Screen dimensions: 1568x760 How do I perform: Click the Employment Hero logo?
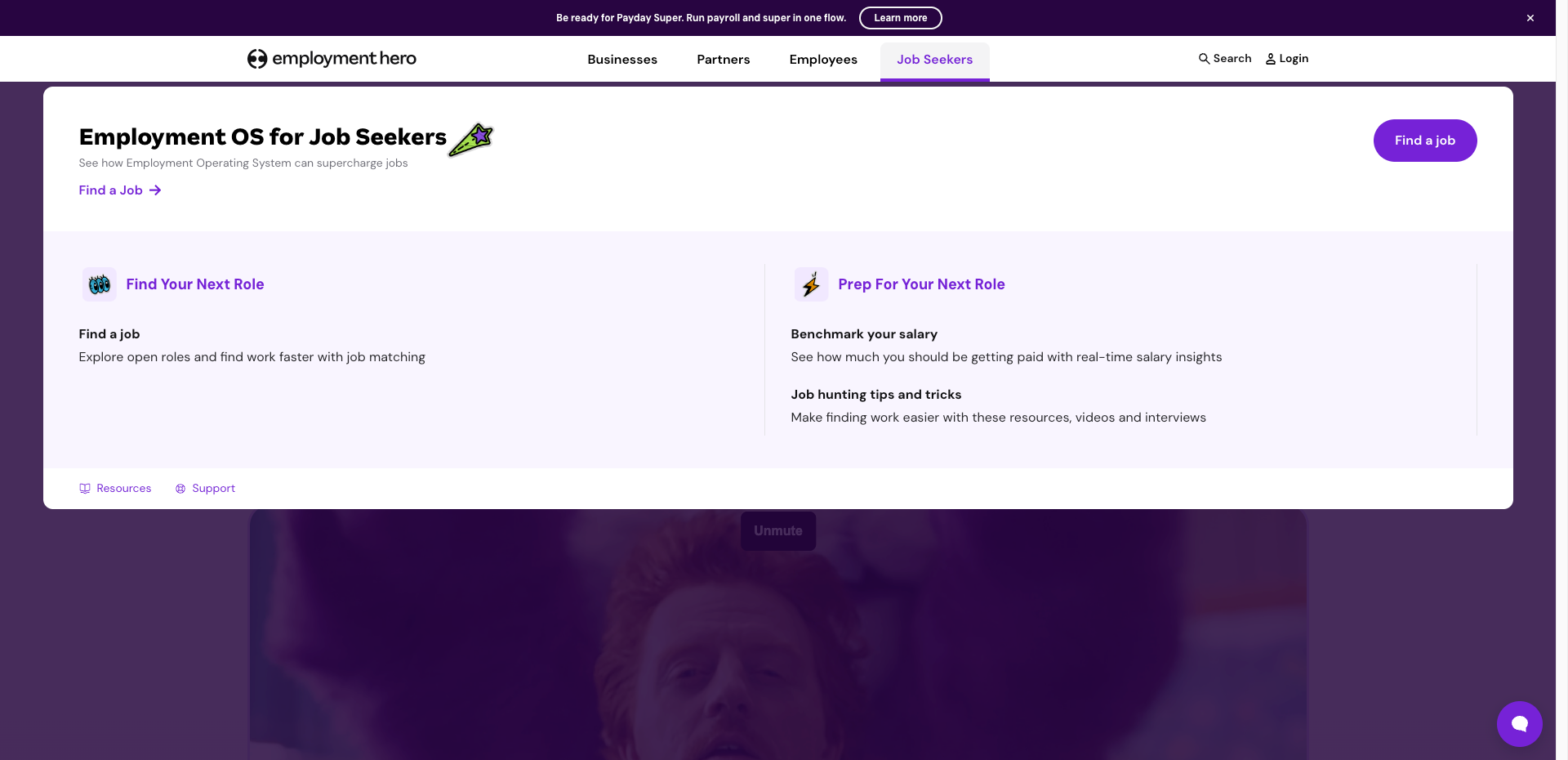pyautogui.click(x=332, y=59)
